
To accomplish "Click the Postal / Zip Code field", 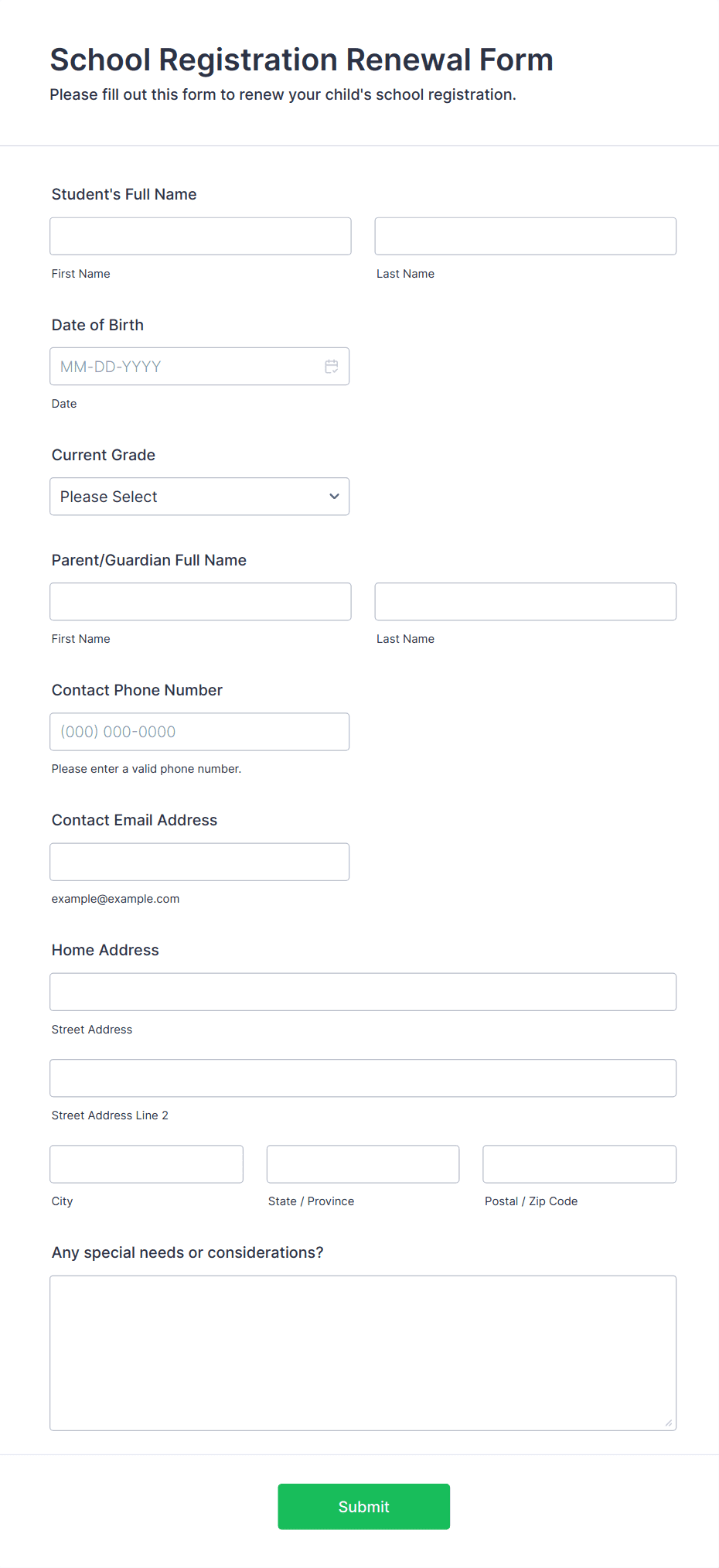I will pos(578,1163).
